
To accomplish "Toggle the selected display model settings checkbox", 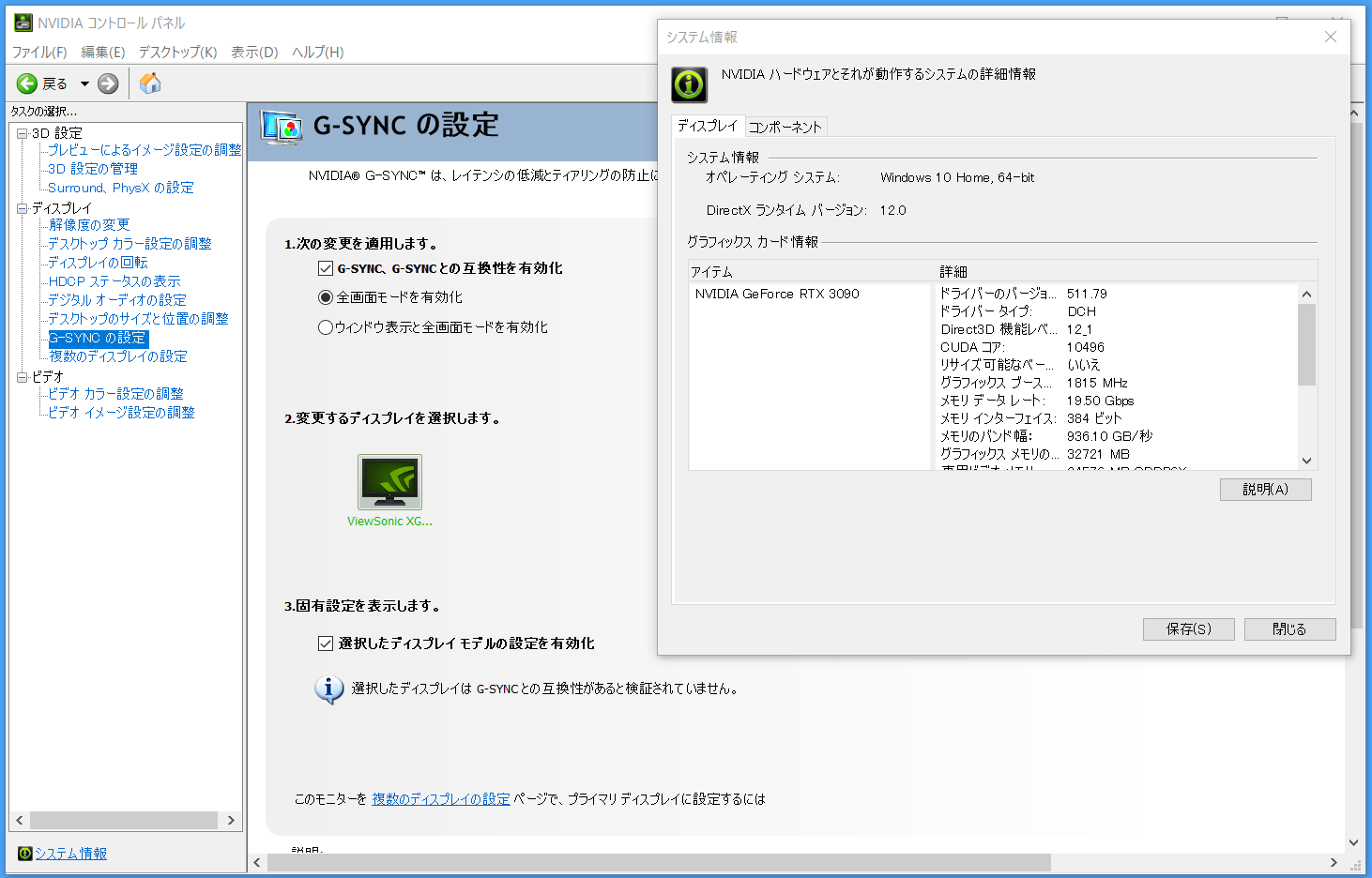I will [x=326, y=643].
